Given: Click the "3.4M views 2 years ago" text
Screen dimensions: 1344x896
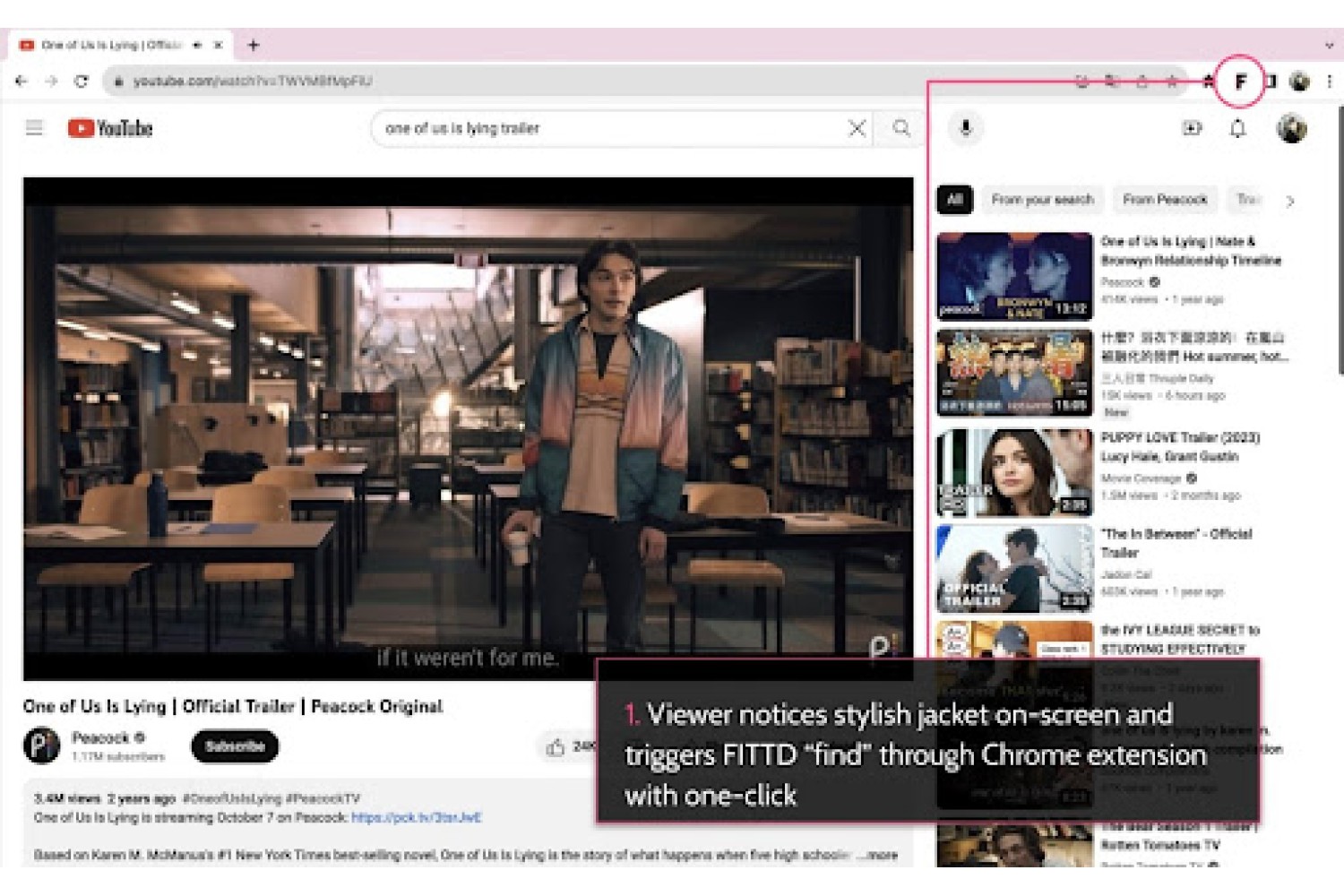Looking at the screenshot, I should pos(105,797).
